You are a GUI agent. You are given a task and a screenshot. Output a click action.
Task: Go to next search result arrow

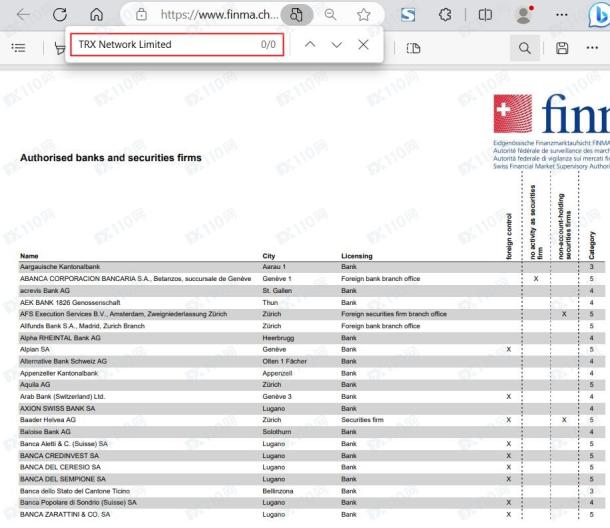[x=337, y=44]
